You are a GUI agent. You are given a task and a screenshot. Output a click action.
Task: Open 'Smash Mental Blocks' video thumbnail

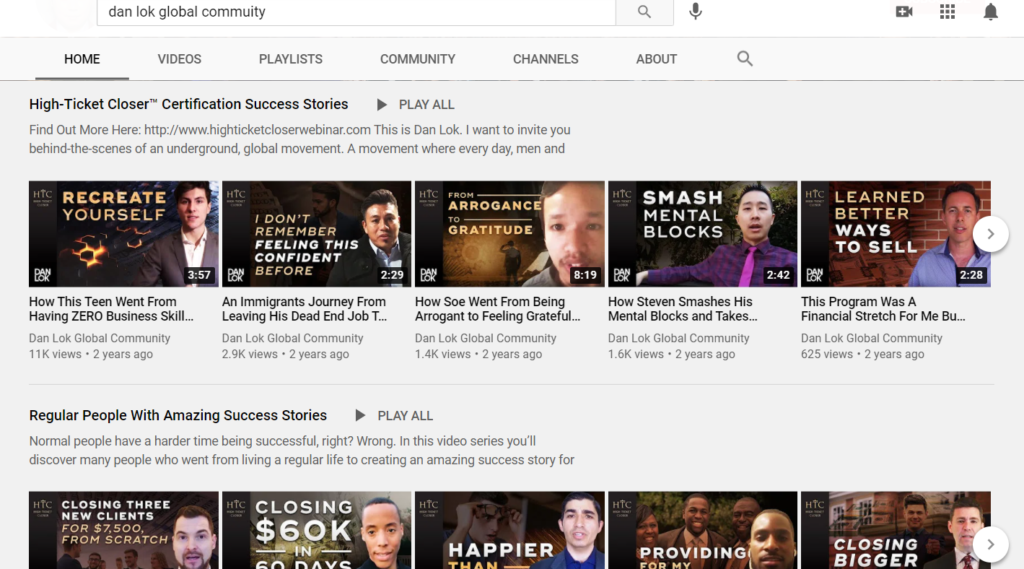pos(703,234)
